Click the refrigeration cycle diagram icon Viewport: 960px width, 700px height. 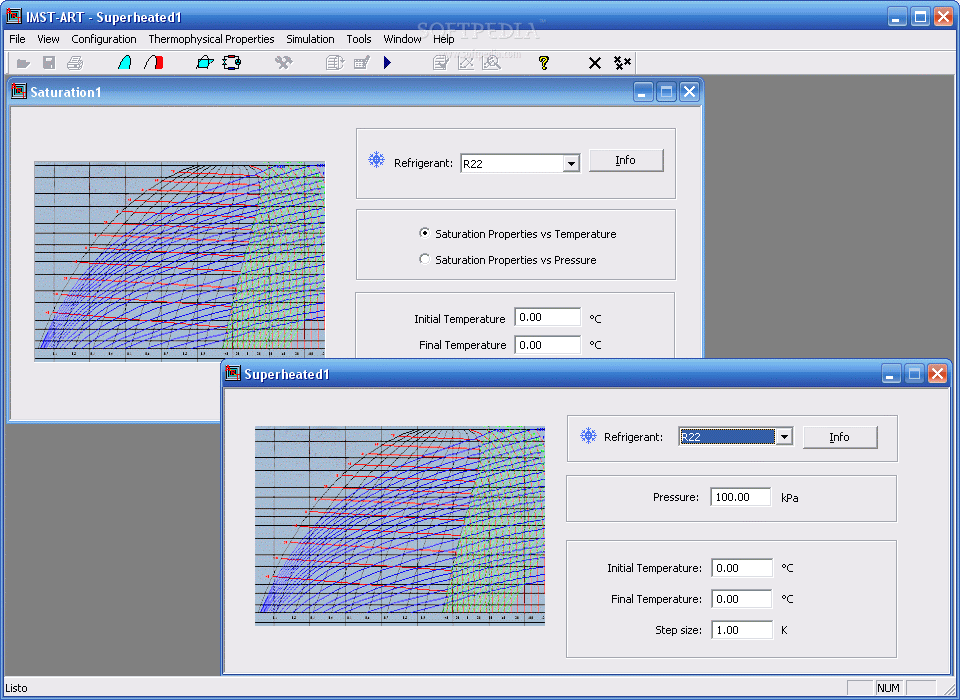(x=231, y=62)
